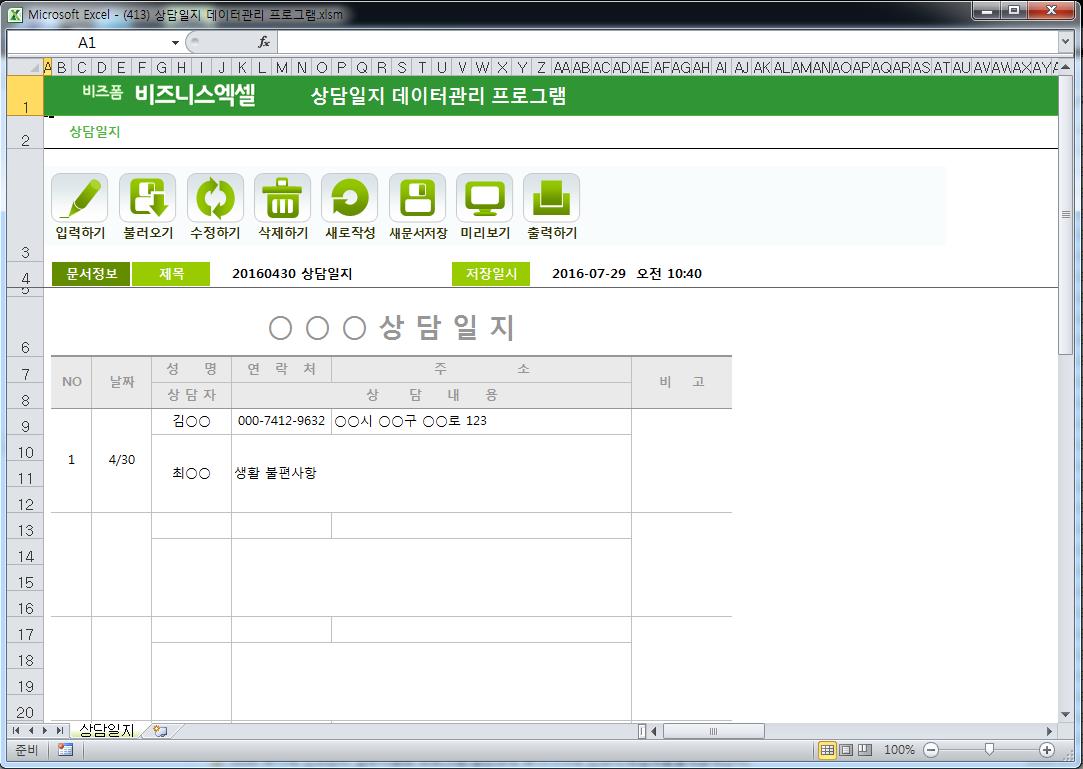Go to next sheet tab arrow

tap(46, 730)
